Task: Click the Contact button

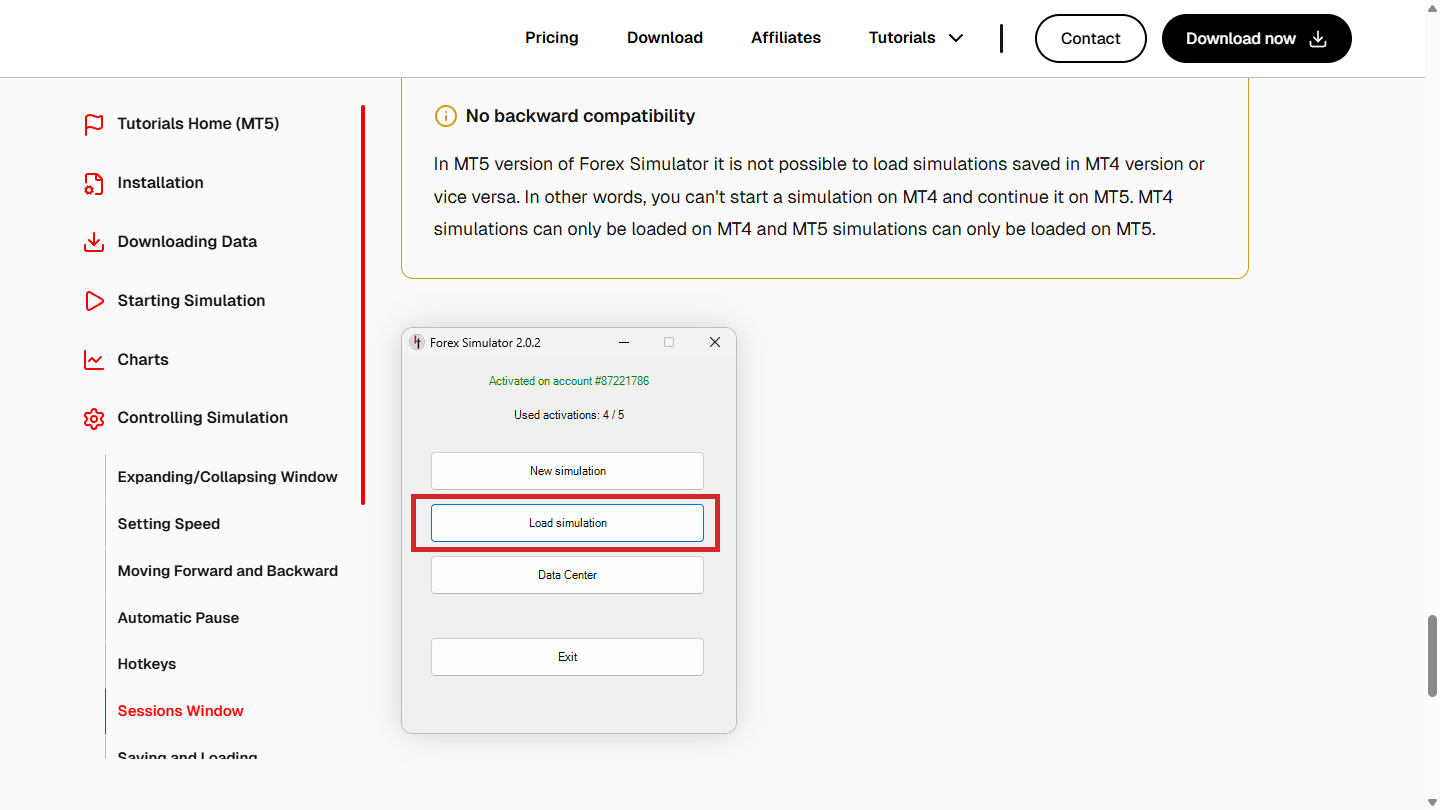Action: tap(1090, 38)
